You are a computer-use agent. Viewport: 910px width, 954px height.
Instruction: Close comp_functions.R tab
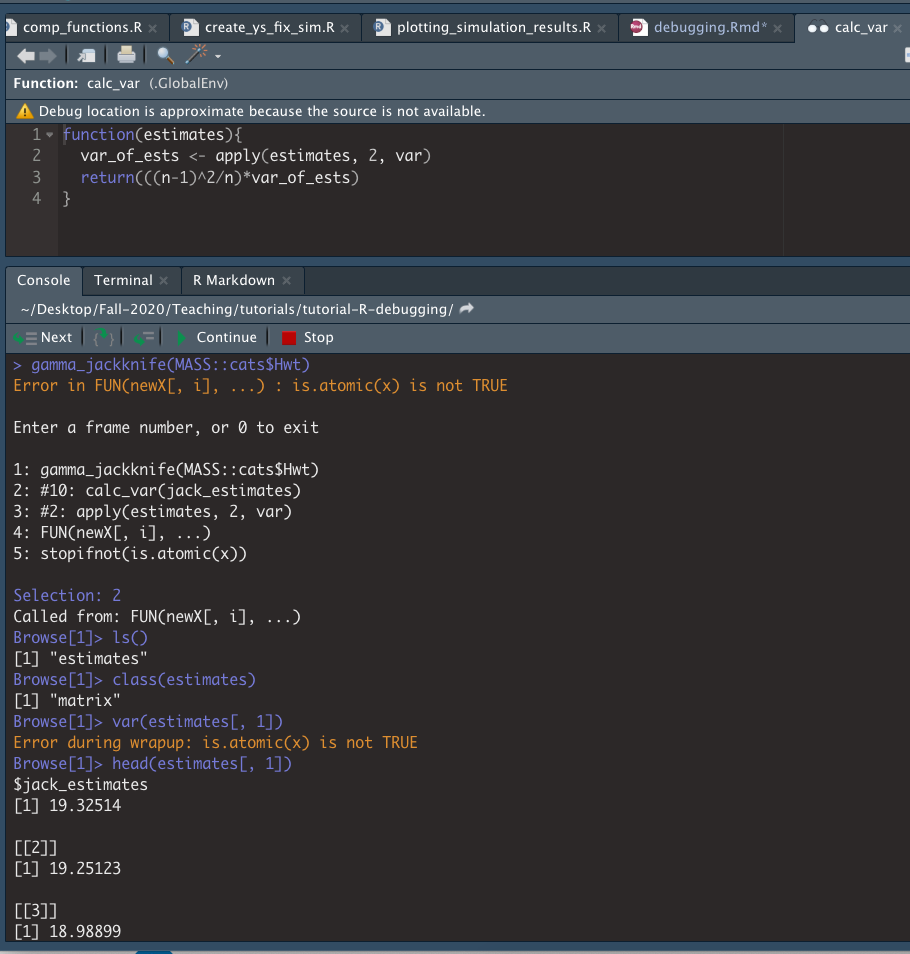153,29
